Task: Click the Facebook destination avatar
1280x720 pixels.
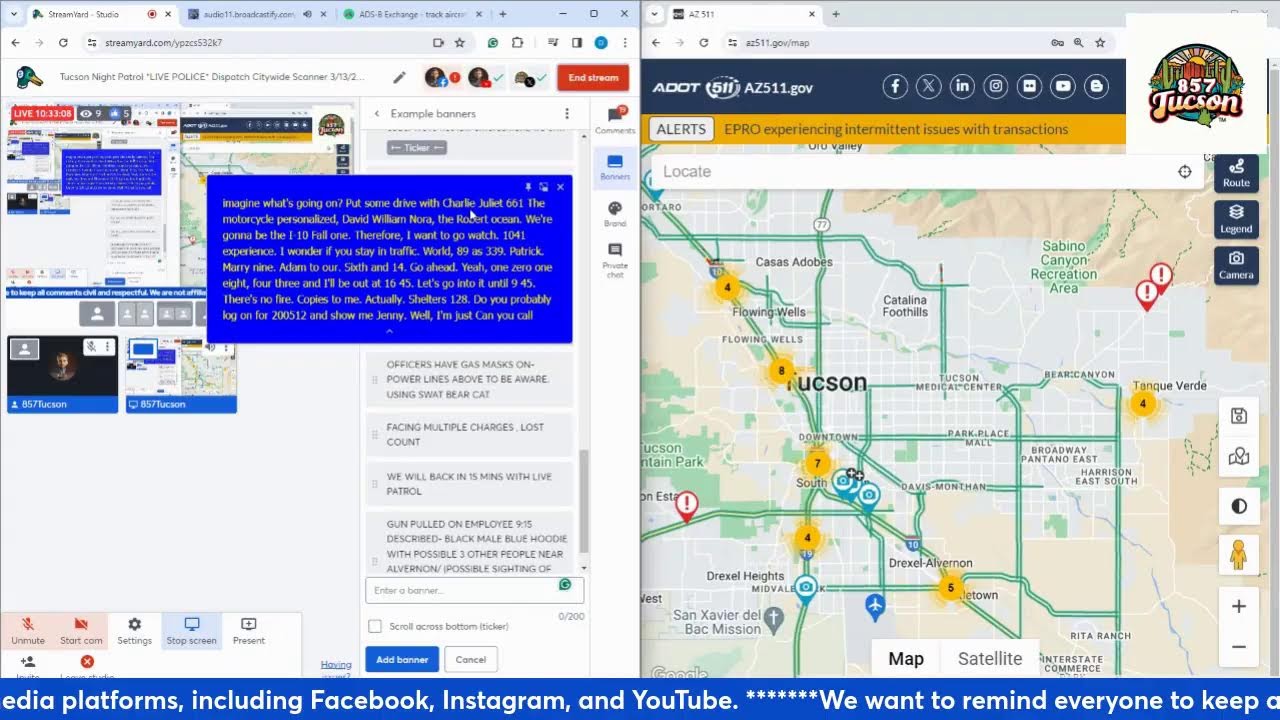Action: pos(435,78)
